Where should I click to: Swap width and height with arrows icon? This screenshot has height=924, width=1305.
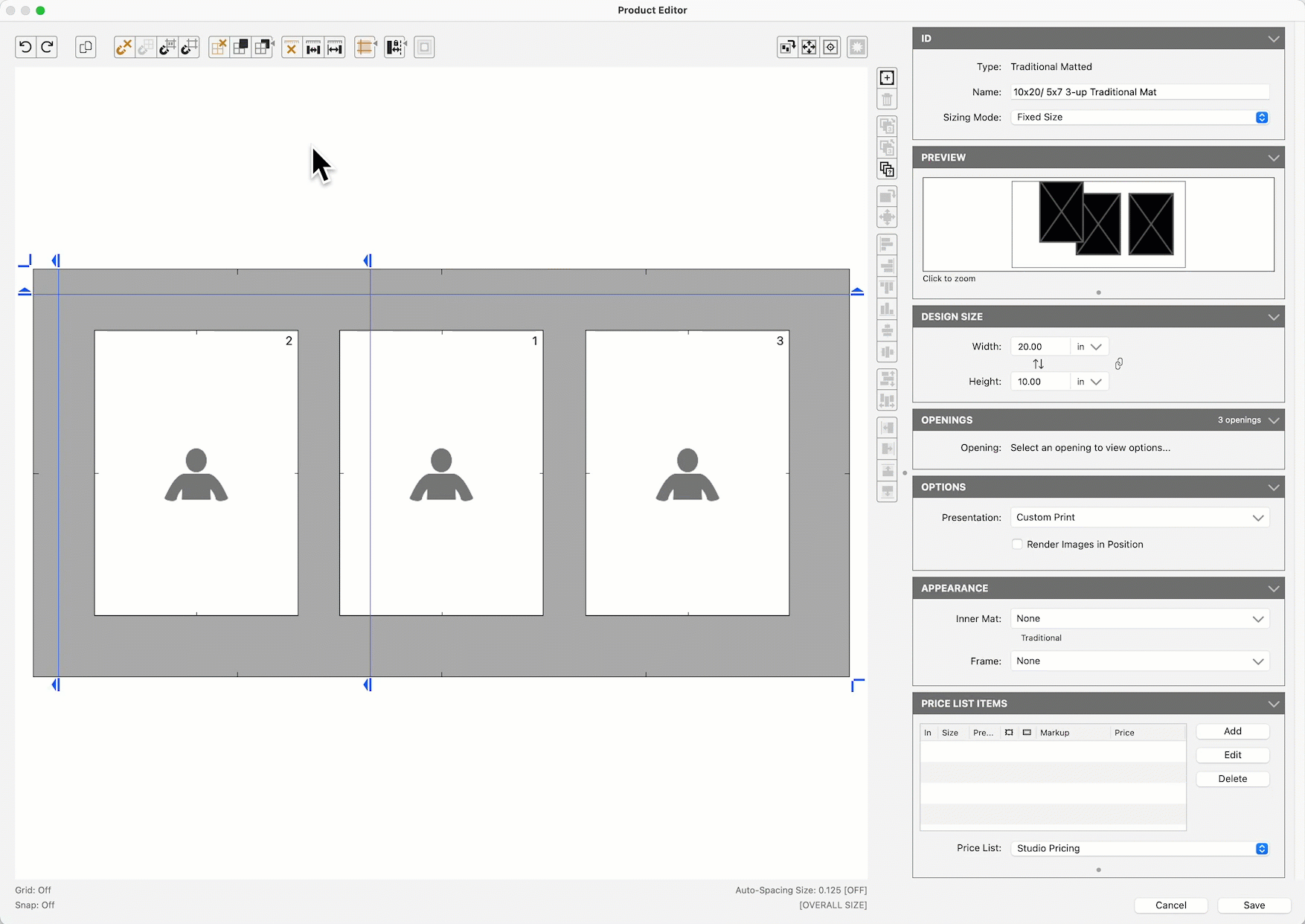pyautogui.click(x=1038, y=364)
